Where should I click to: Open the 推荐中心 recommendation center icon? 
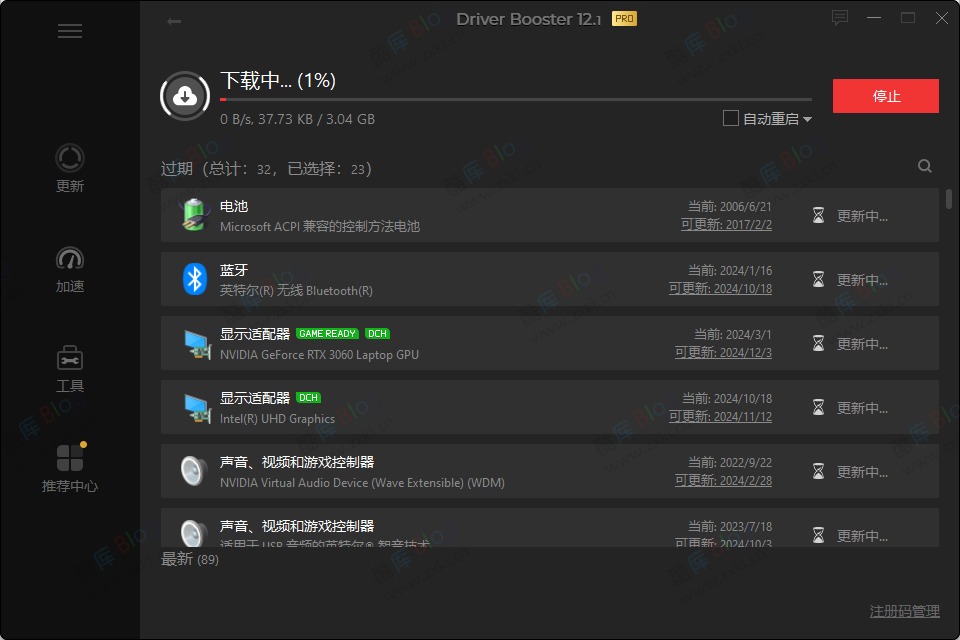pos(70,457)
